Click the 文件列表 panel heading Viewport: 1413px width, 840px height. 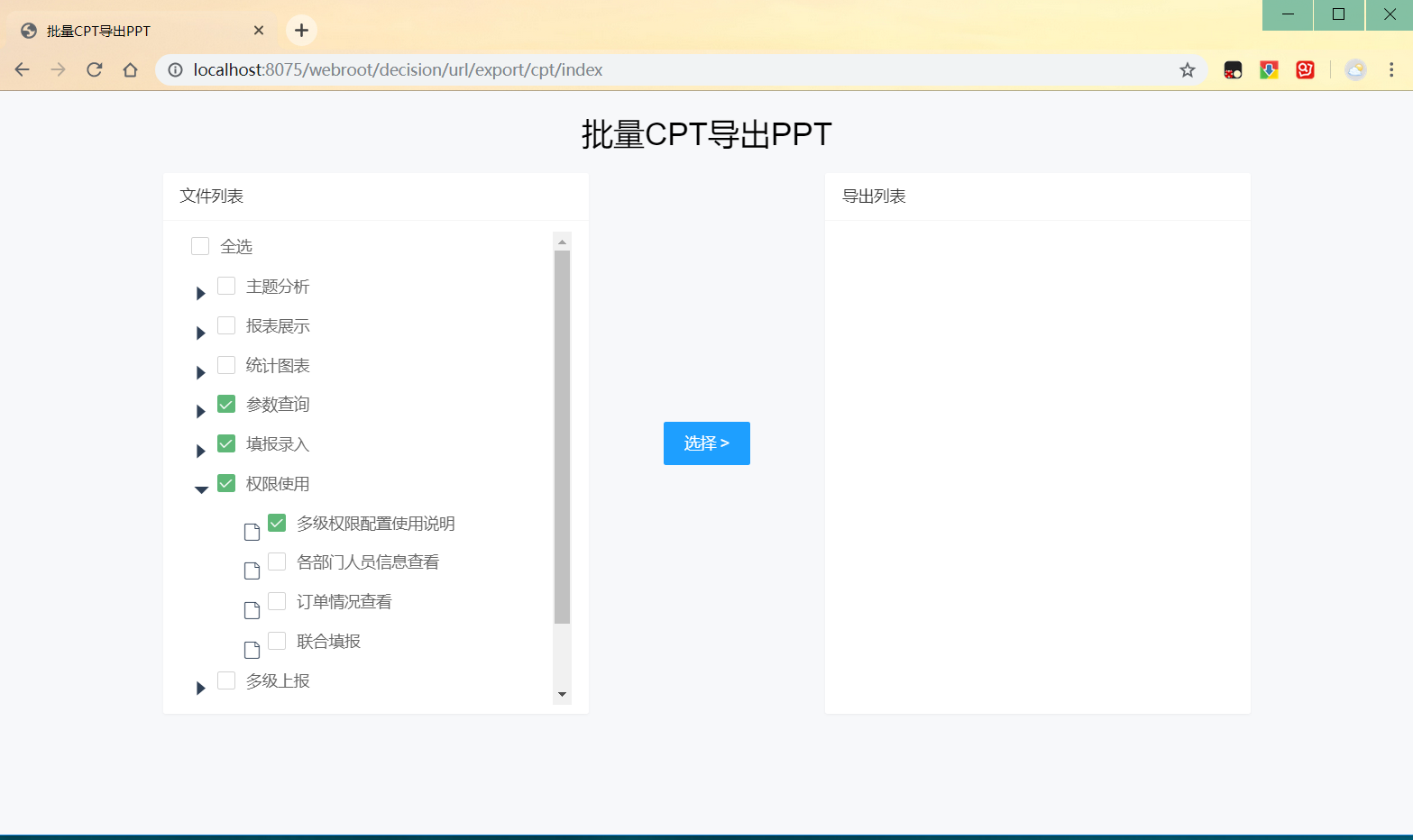[x=212, y=196]
